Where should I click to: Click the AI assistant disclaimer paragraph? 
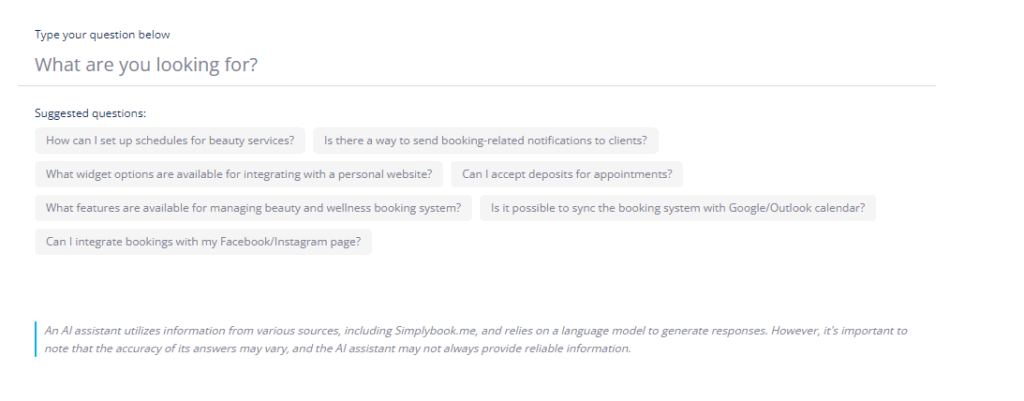(x=470, y=339)
